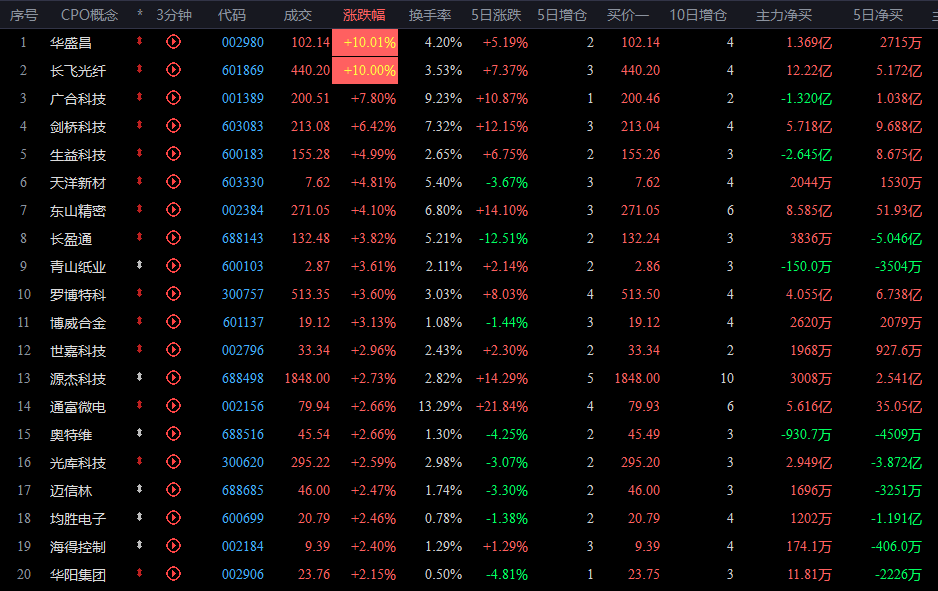Click the red pin marker beside 广合科技
This screenshot has height=591, width=938.
coord(139,97)
